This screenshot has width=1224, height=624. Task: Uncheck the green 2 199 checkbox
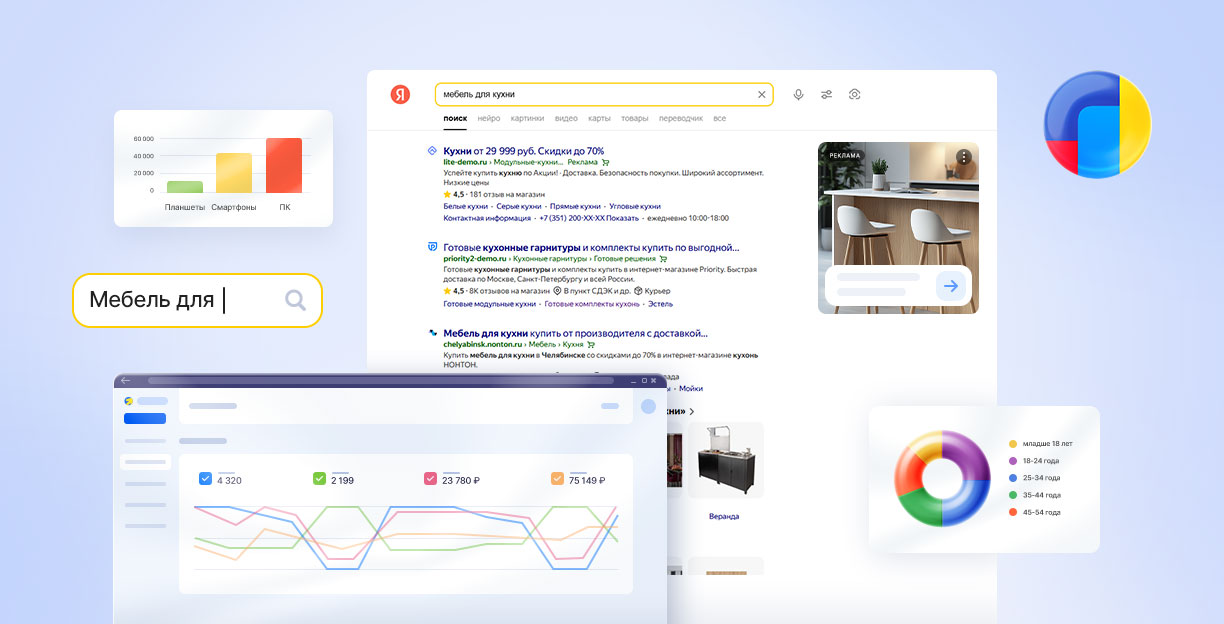(x=319, y=479)
